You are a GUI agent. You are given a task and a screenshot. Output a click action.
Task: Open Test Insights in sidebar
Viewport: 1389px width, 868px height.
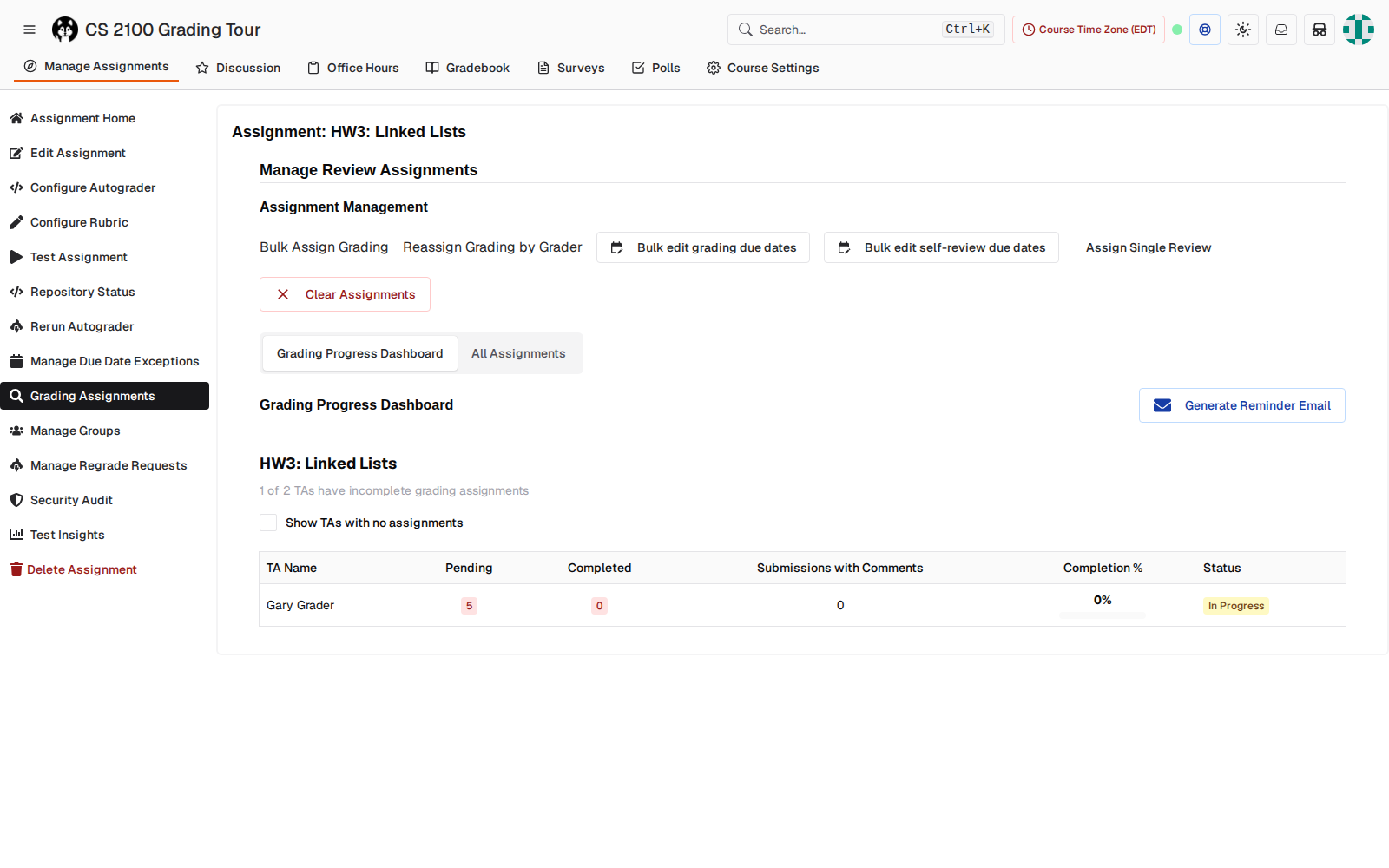click(x=104, y=535)
